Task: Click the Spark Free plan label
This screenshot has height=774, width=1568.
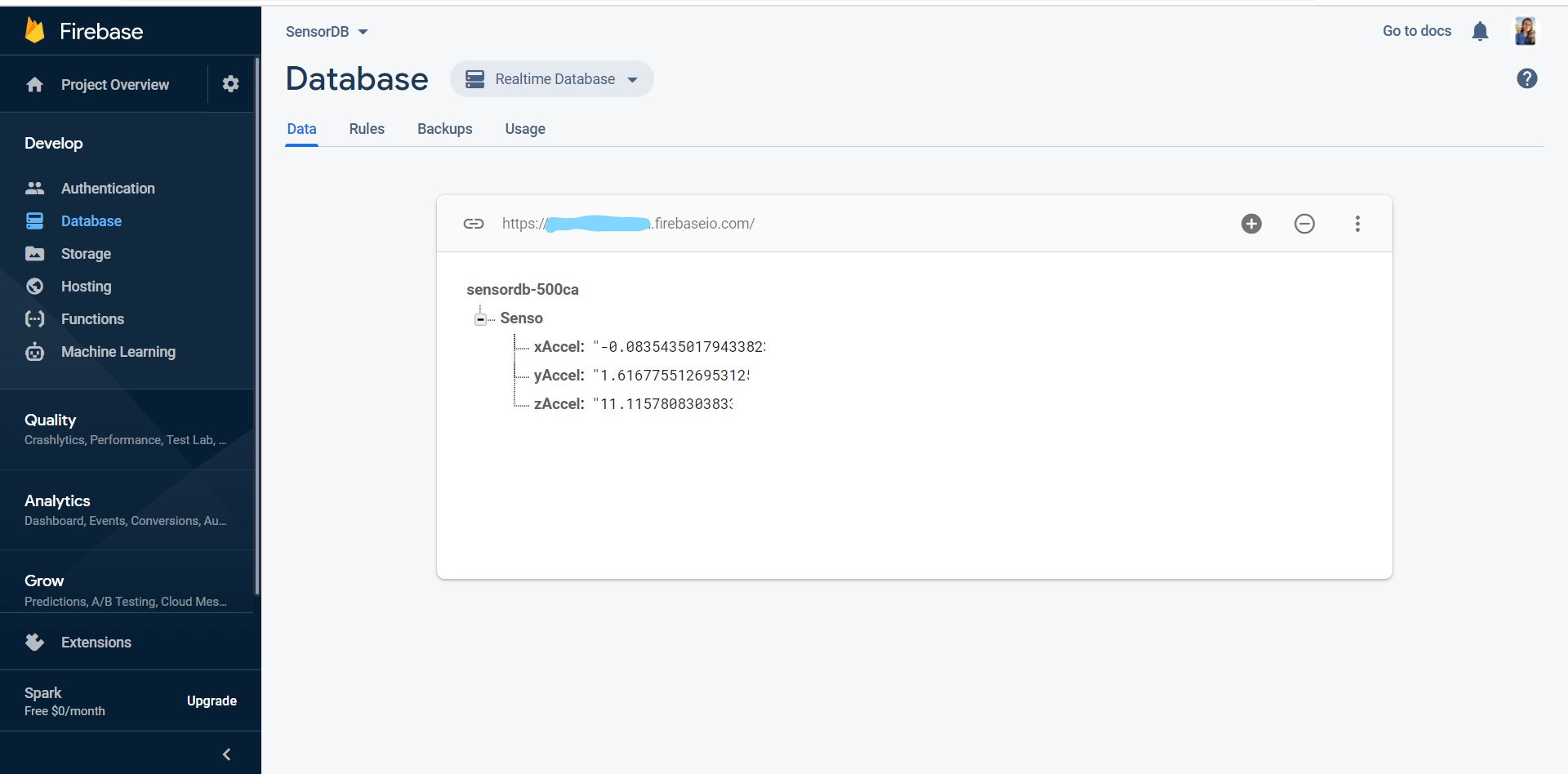Action: click(x=65, y=701)
